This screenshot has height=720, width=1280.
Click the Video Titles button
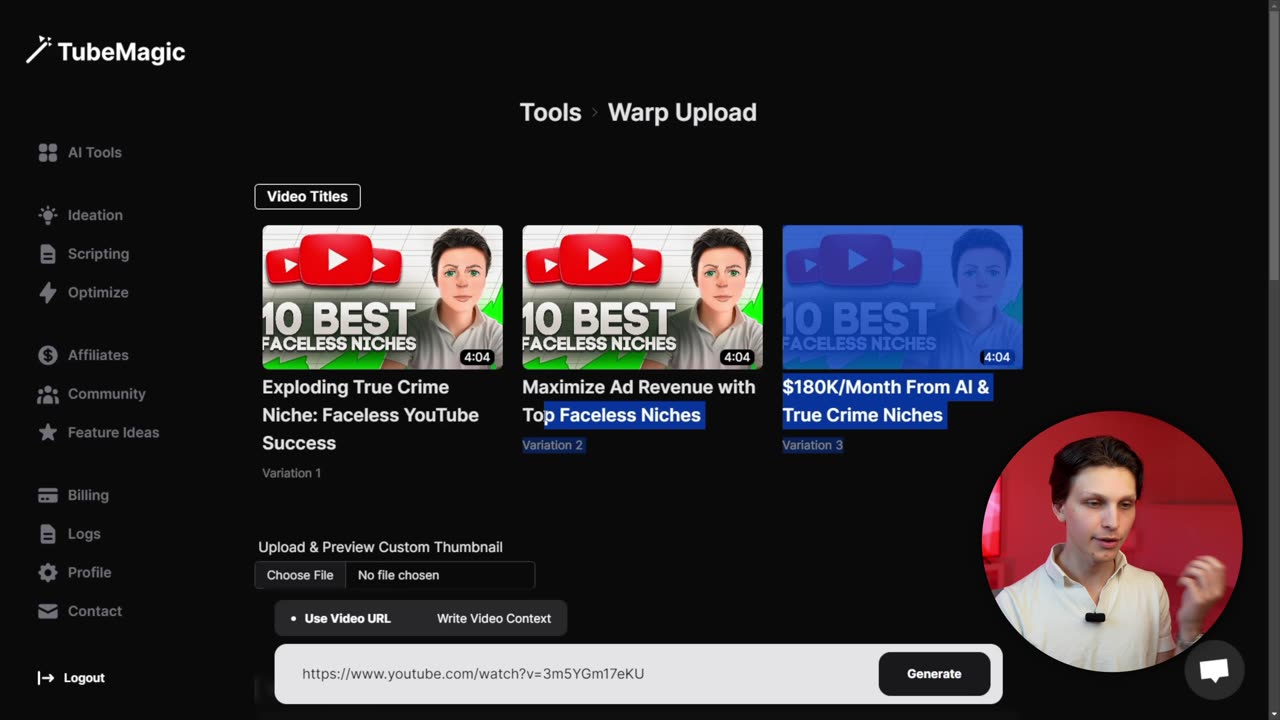[307, 196]
